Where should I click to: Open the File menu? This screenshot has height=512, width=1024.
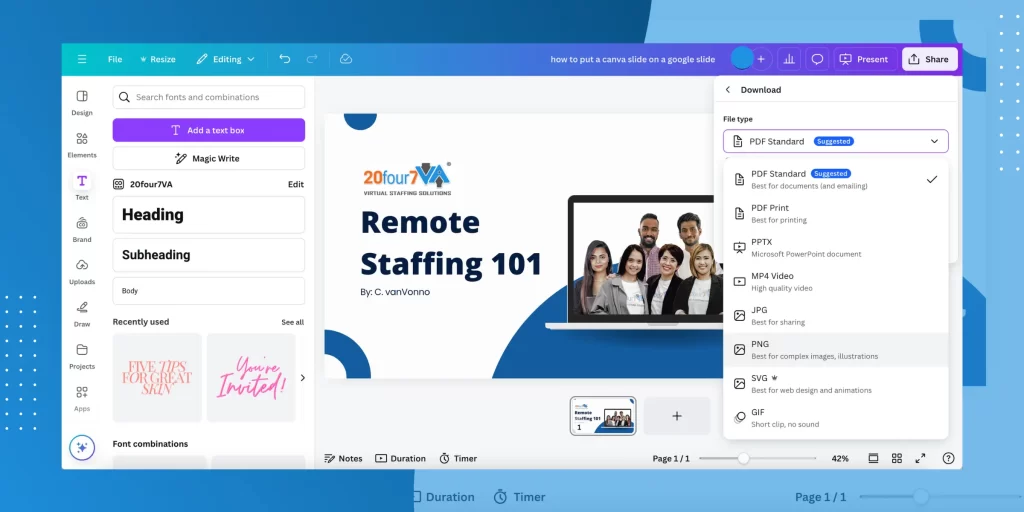[115, 59]
